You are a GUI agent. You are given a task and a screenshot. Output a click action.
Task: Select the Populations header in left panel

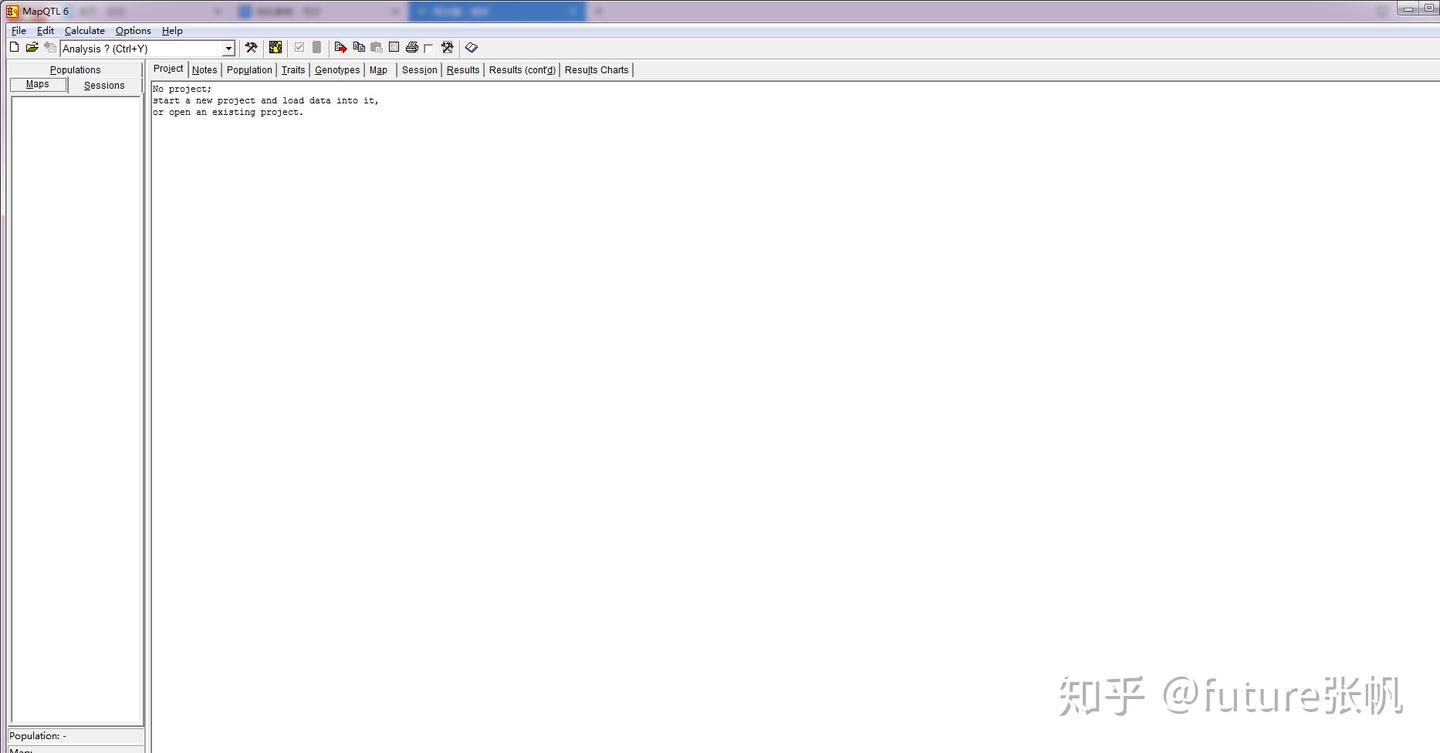coord(75,70)
